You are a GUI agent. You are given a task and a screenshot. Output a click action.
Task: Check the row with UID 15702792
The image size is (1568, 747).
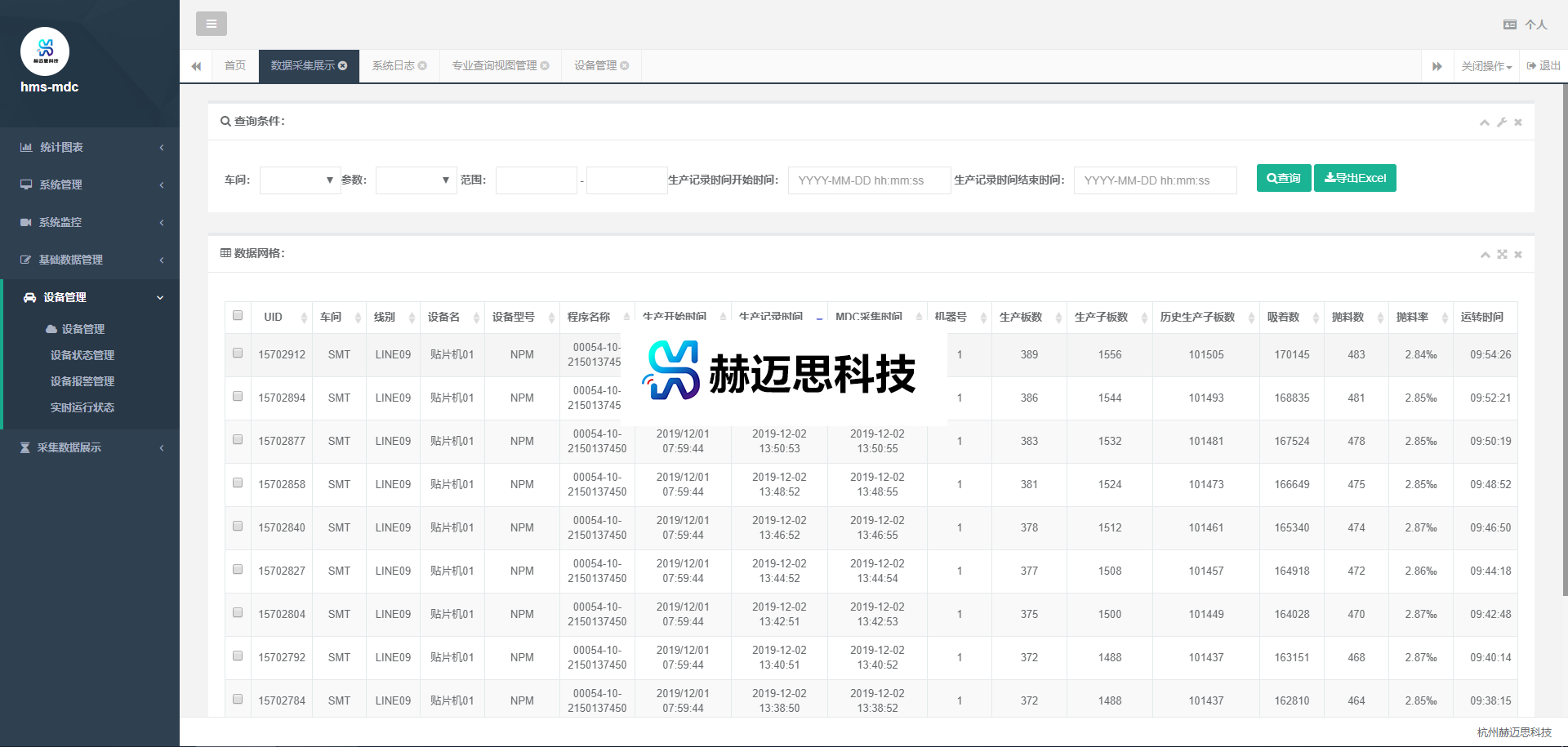point(238,656)
